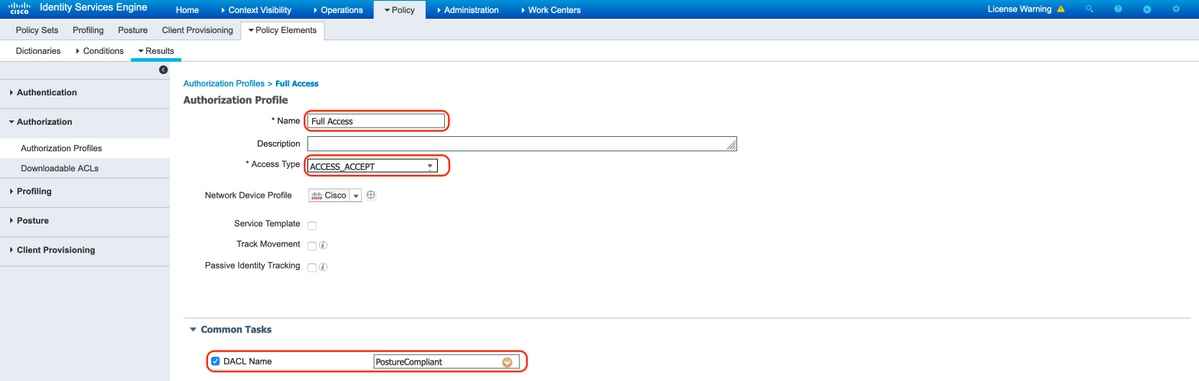Open the settings gear icon
This screenshot has width=1199, height=381.
[1176, 10]
